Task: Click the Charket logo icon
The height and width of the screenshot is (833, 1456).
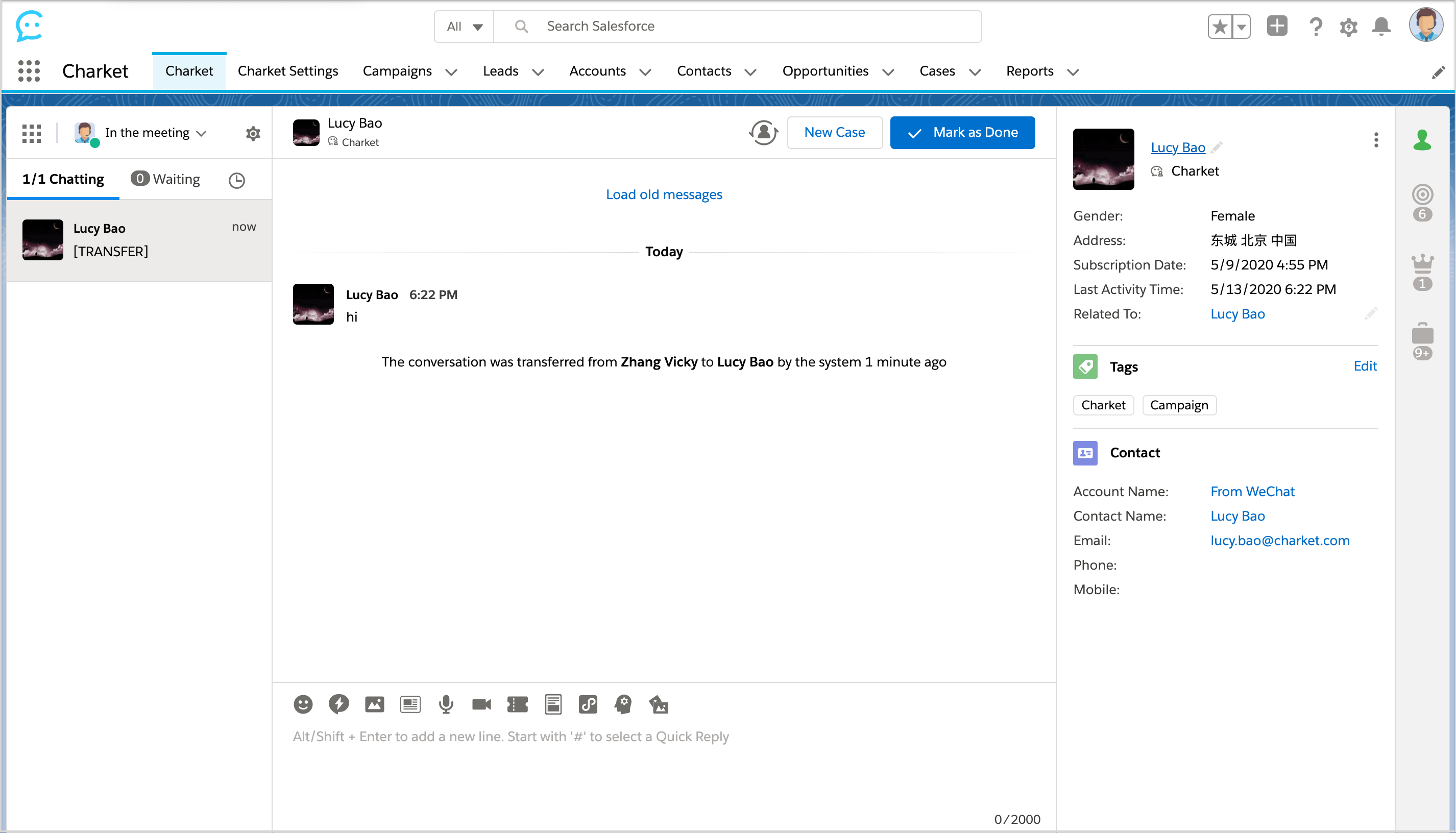Action: (x=29, y=27)
